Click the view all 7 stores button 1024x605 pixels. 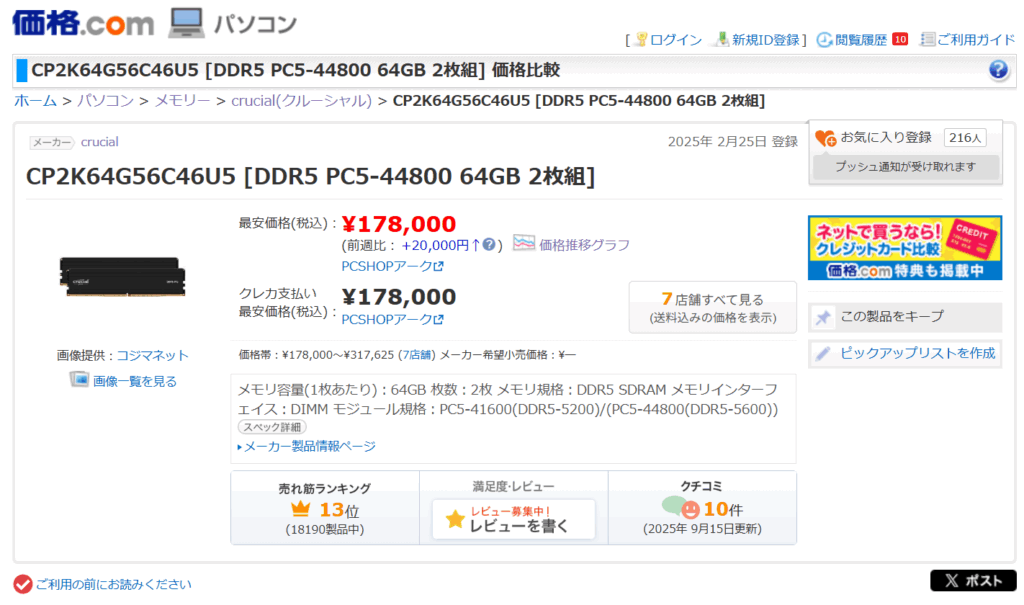coord(712,306)
